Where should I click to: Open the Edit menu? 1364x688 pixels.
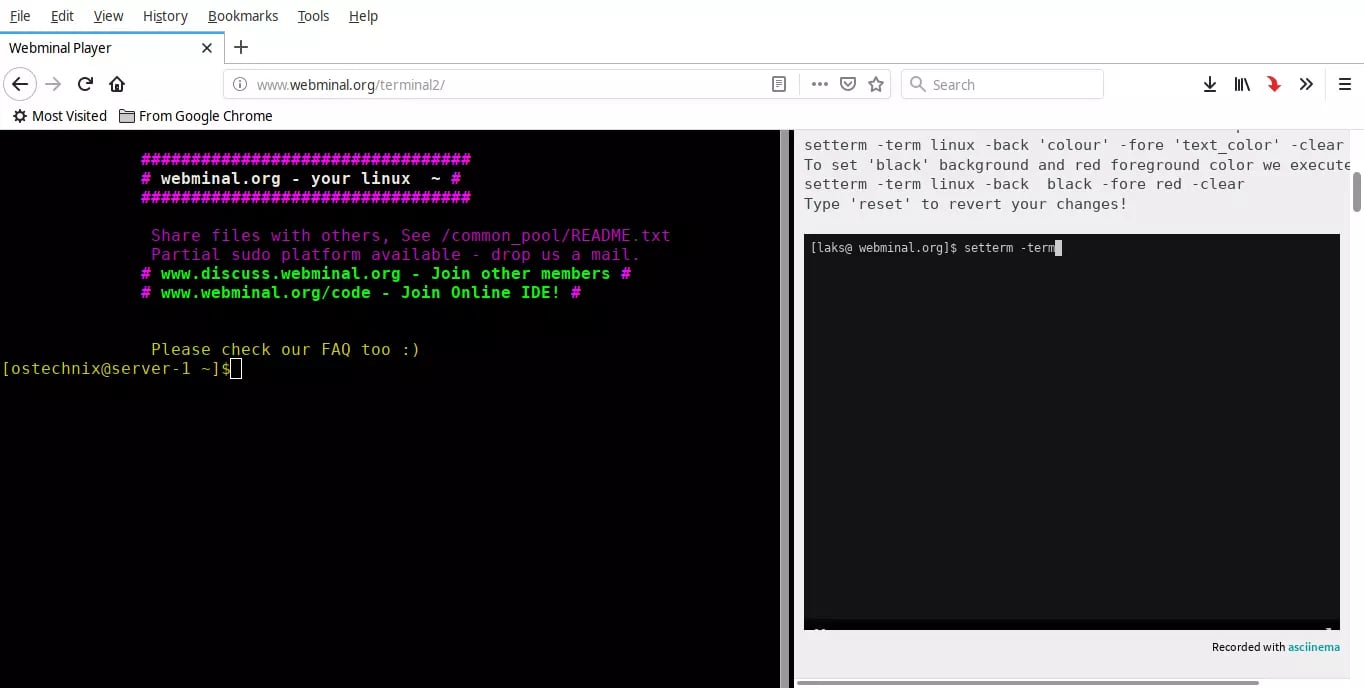[62, 16]
